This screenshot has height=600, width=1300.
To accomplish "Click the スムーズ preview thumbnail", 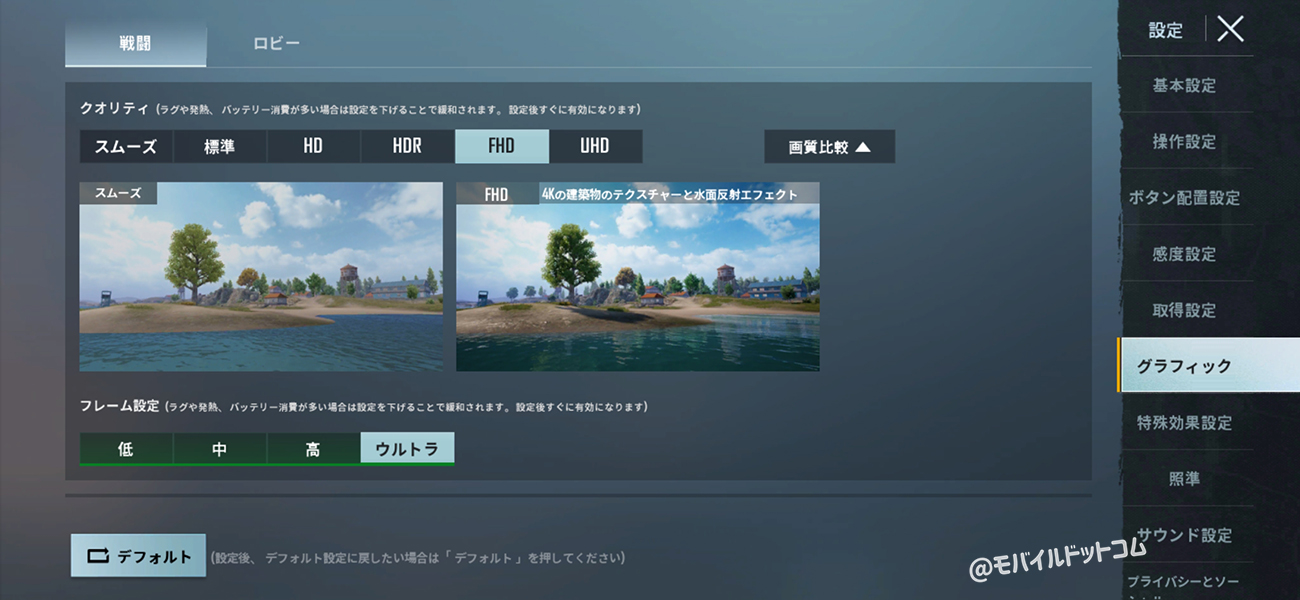I will (261, 276).
